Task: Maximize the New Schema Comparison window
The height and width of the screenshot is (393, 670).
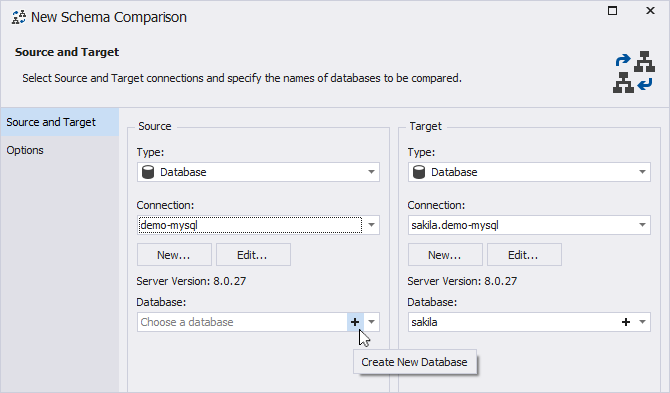Action: click(612, 11)
